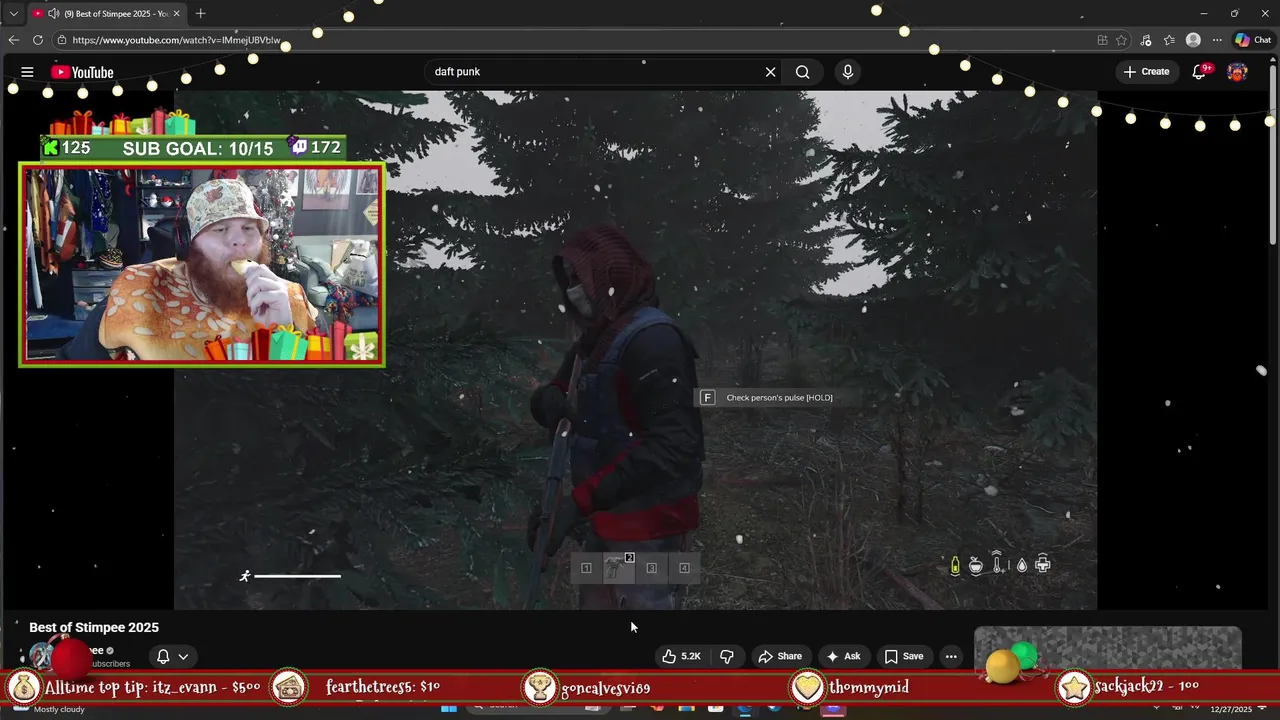1280x720 pixels.
Task: Save the video to a playlist
Action: pyautogui.click(x=903, y=656)
